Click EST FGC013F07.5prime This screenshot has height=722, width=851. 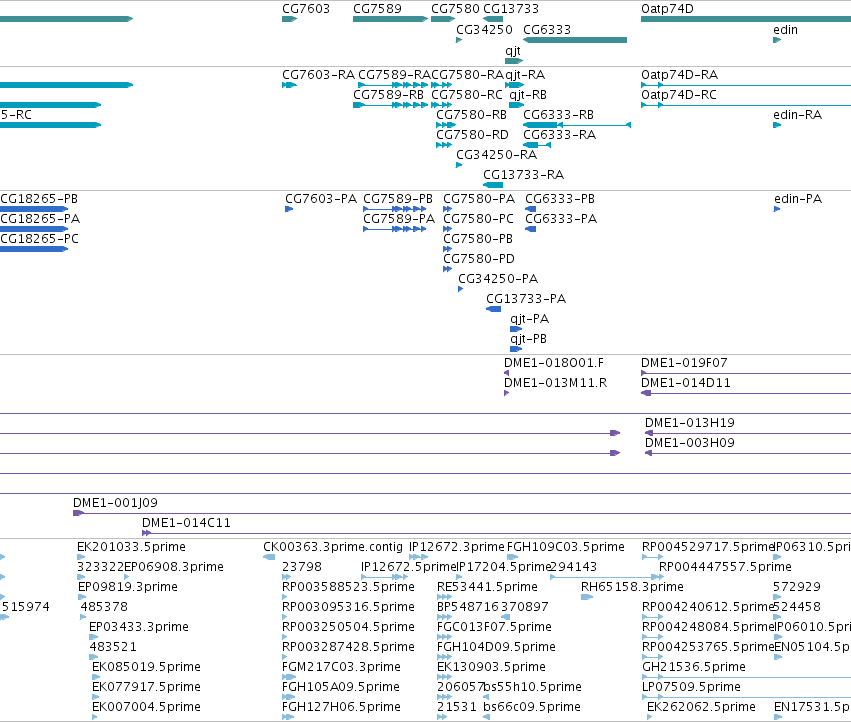pyautogui.click(x=494, y=628)
